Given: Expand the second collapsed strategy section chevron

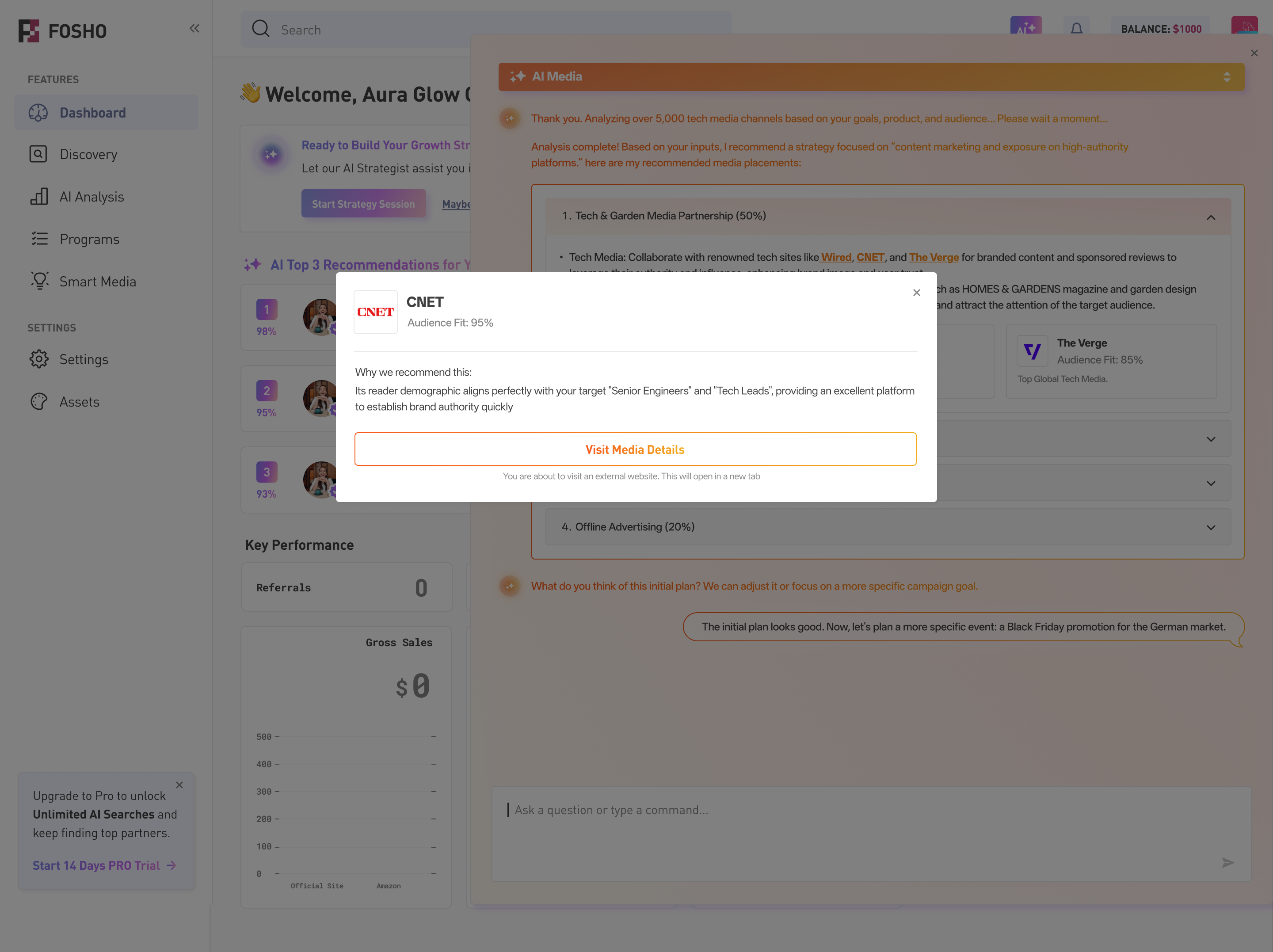Looking at the screenshot, I should (1211, 439).
